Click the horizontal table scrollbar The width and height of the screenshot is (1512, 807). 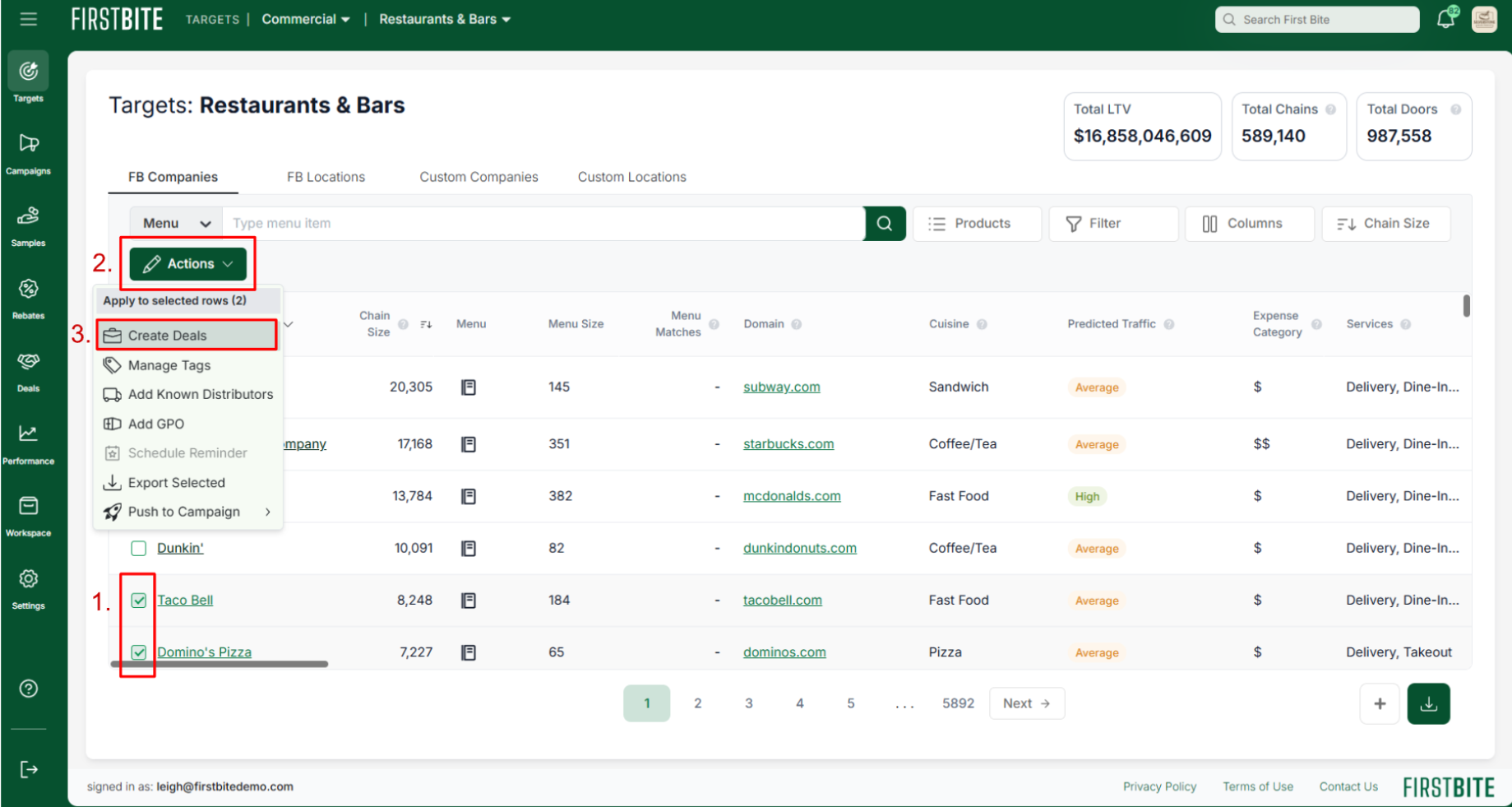pos(220,664)
